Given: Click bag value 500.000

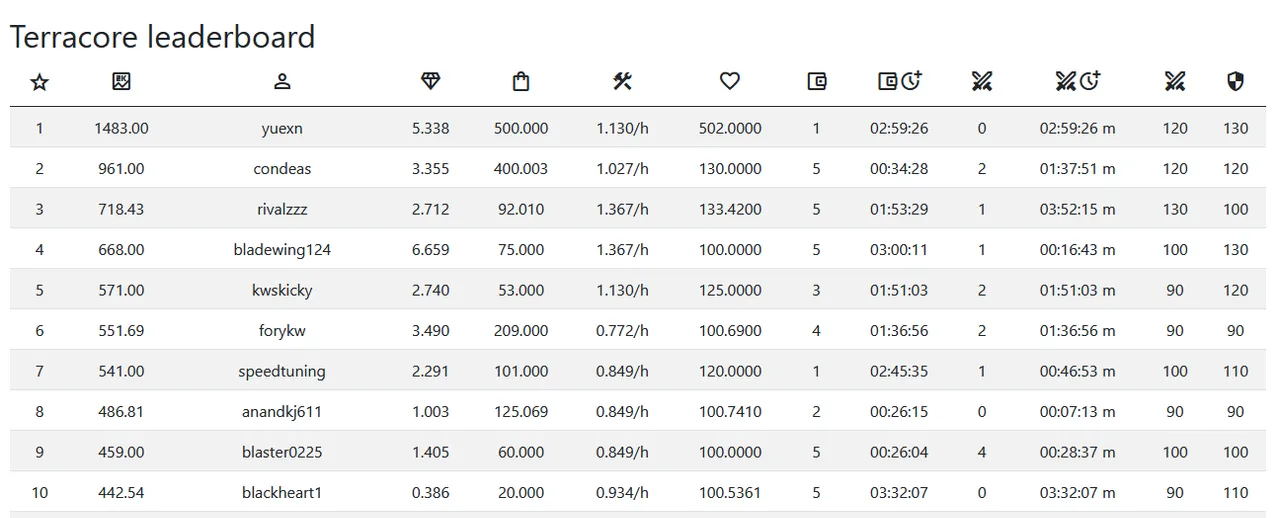Looking at the screenshot, I should click(521, 128).
